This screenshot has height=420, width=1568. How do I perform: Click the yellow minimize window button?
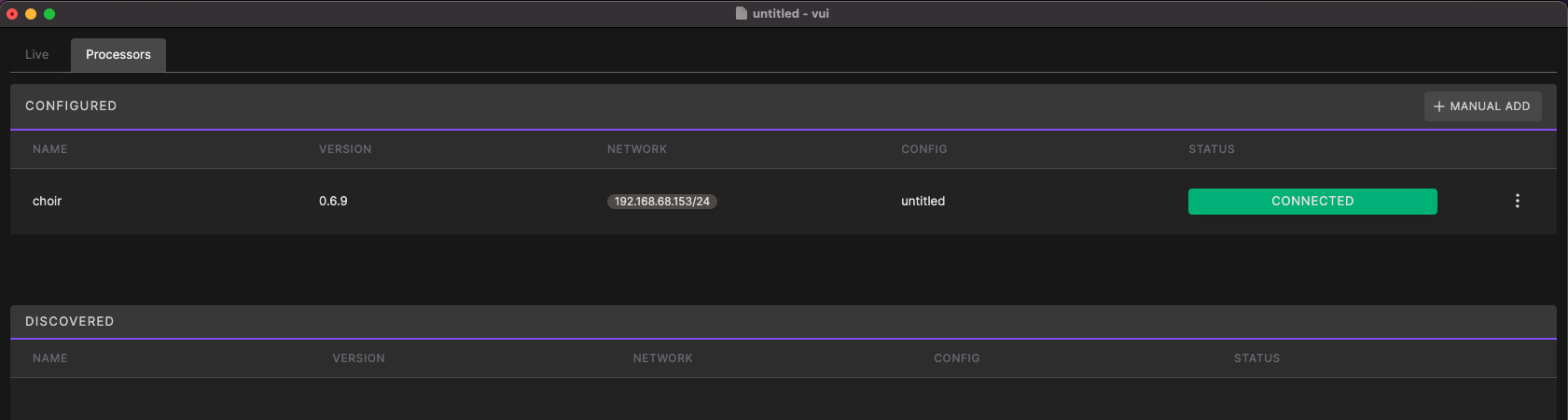coord(31,14)
